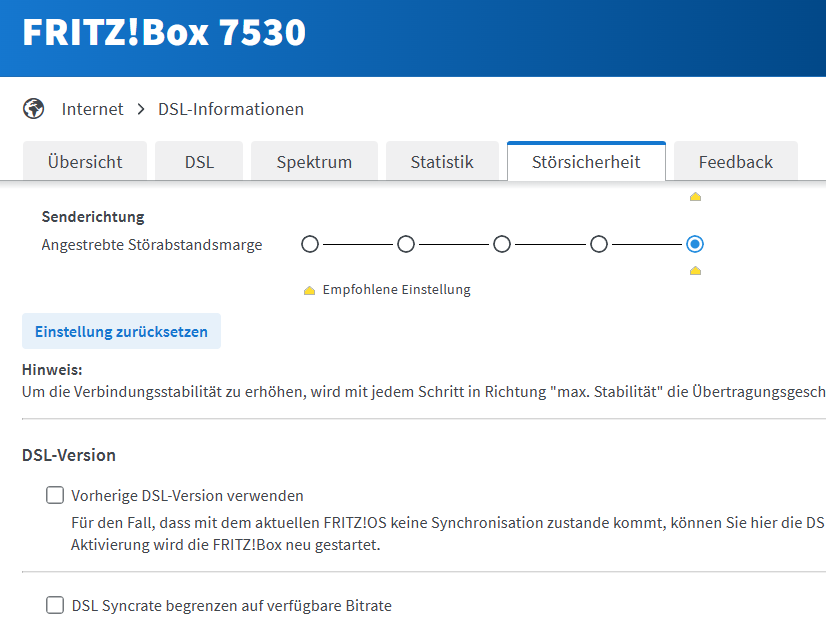Image resolution: width=826 pixels, height=630 pixels.
Task: Click the DSL-Version heading
Action: pyautogui.click(x=68, y=455)
